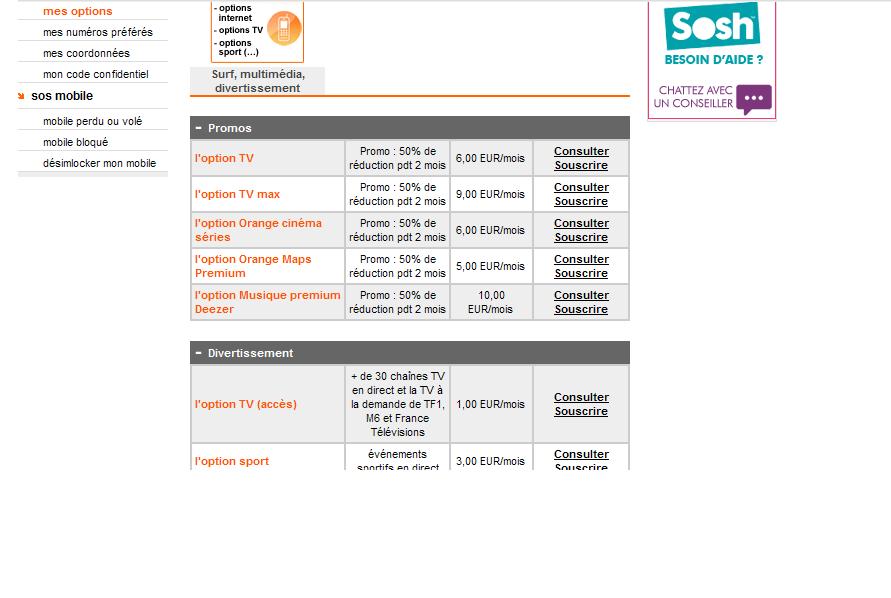The width and height of the screenshot is (891, 598).
Task: Select the + de 30 chaînes TV description
Action: (398, 404)
